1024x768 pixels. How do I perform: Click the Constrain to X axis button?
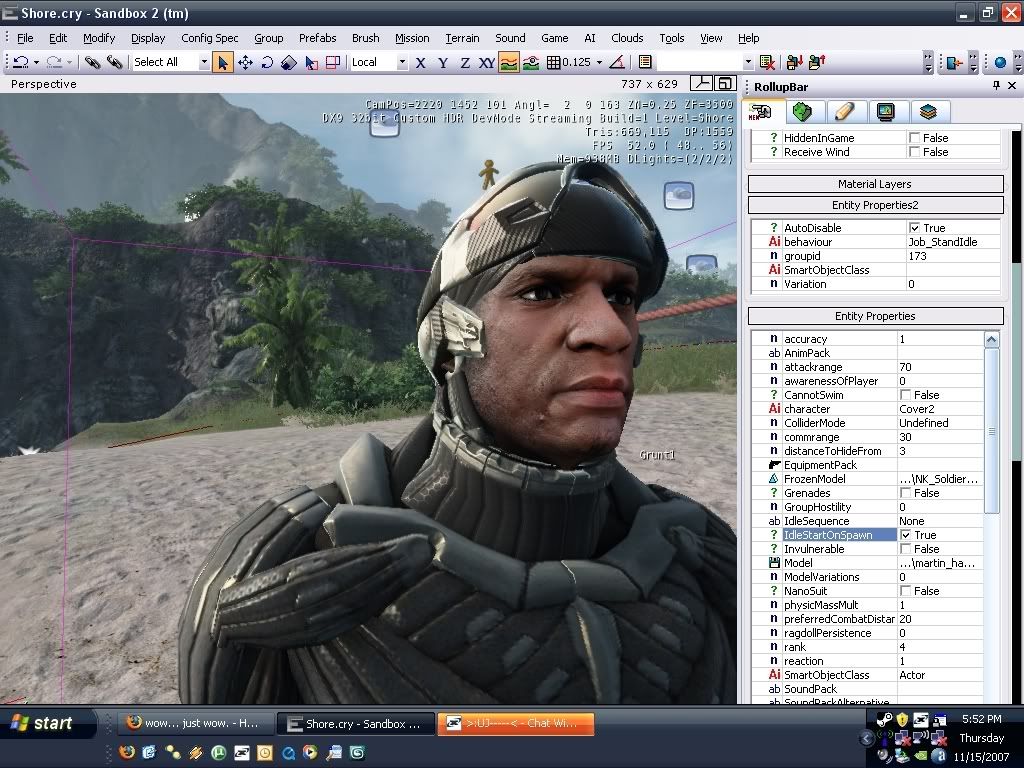click(x=421, y=63)
